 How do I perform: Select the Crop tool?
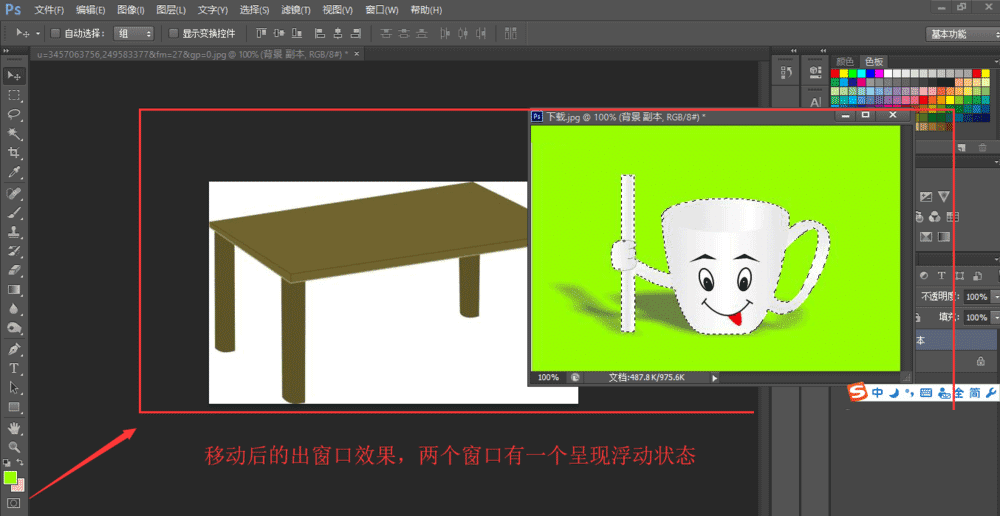tap(14, 153)
